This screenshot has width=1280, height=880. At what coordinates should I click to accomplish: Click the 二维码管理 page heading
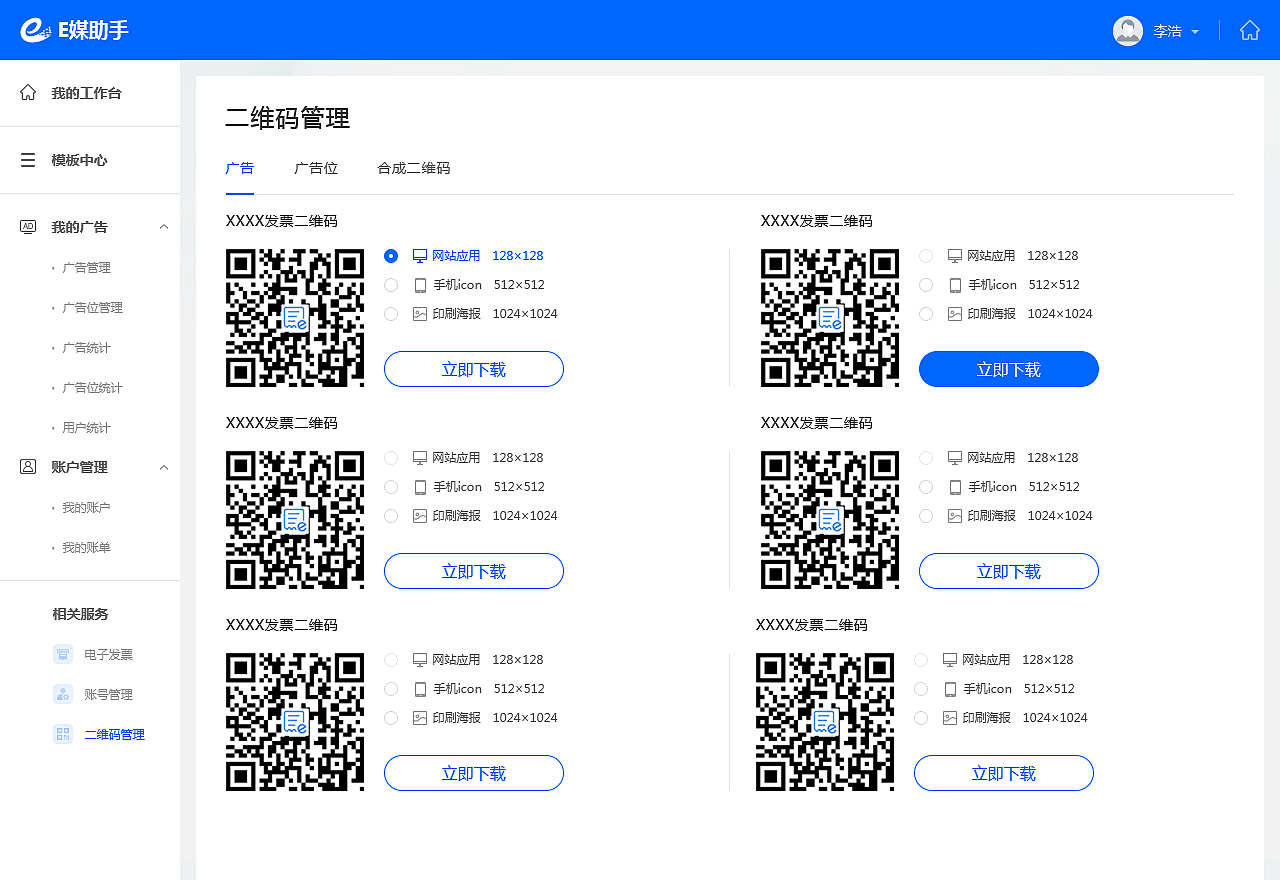(288, 118)
